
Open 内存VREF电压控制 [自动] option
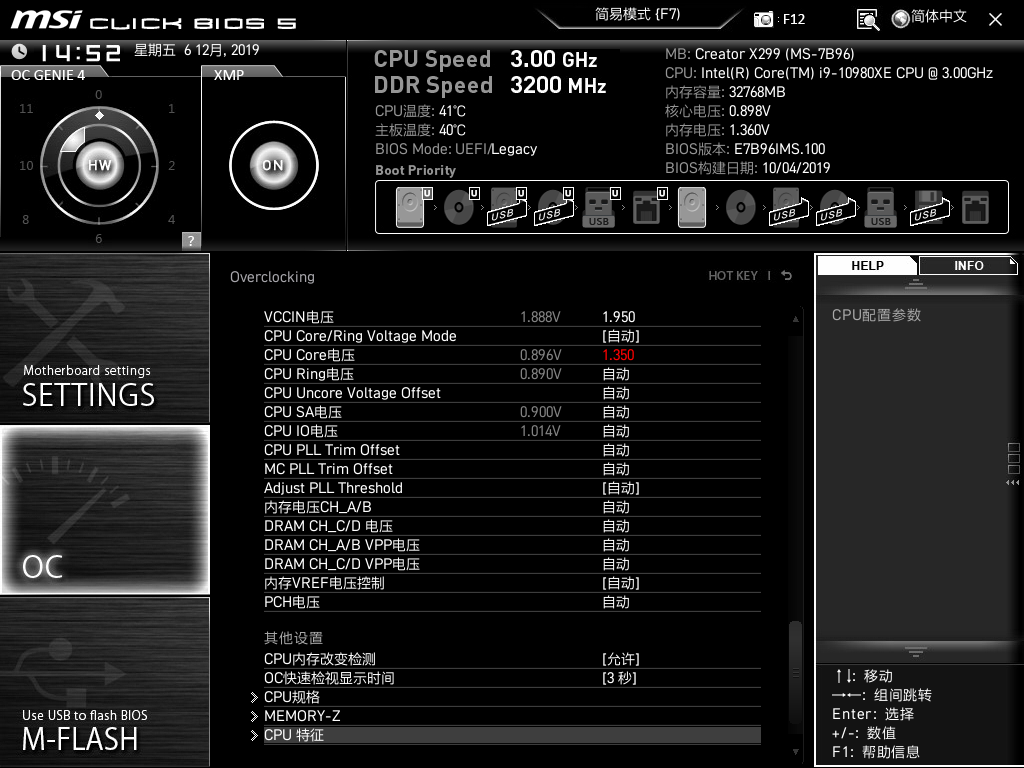620,583
